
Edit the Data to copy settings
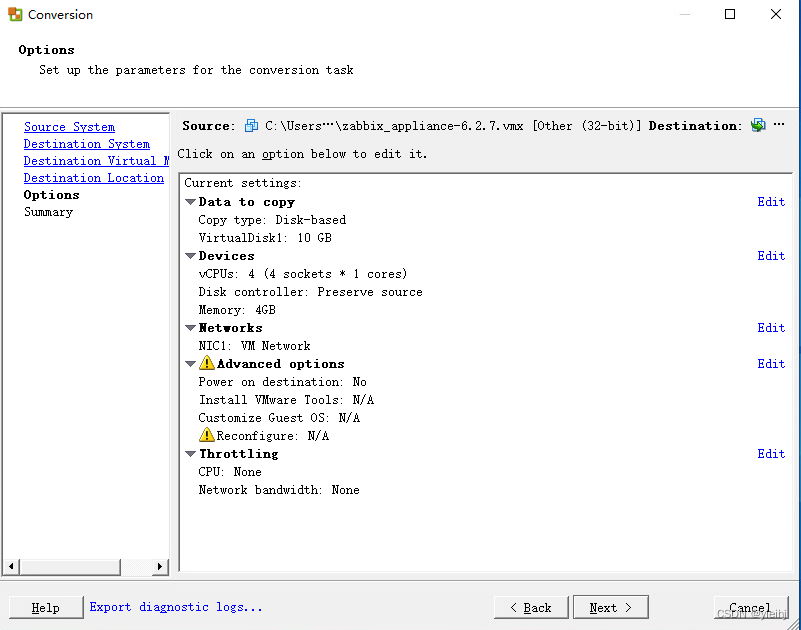coord(771,202)
